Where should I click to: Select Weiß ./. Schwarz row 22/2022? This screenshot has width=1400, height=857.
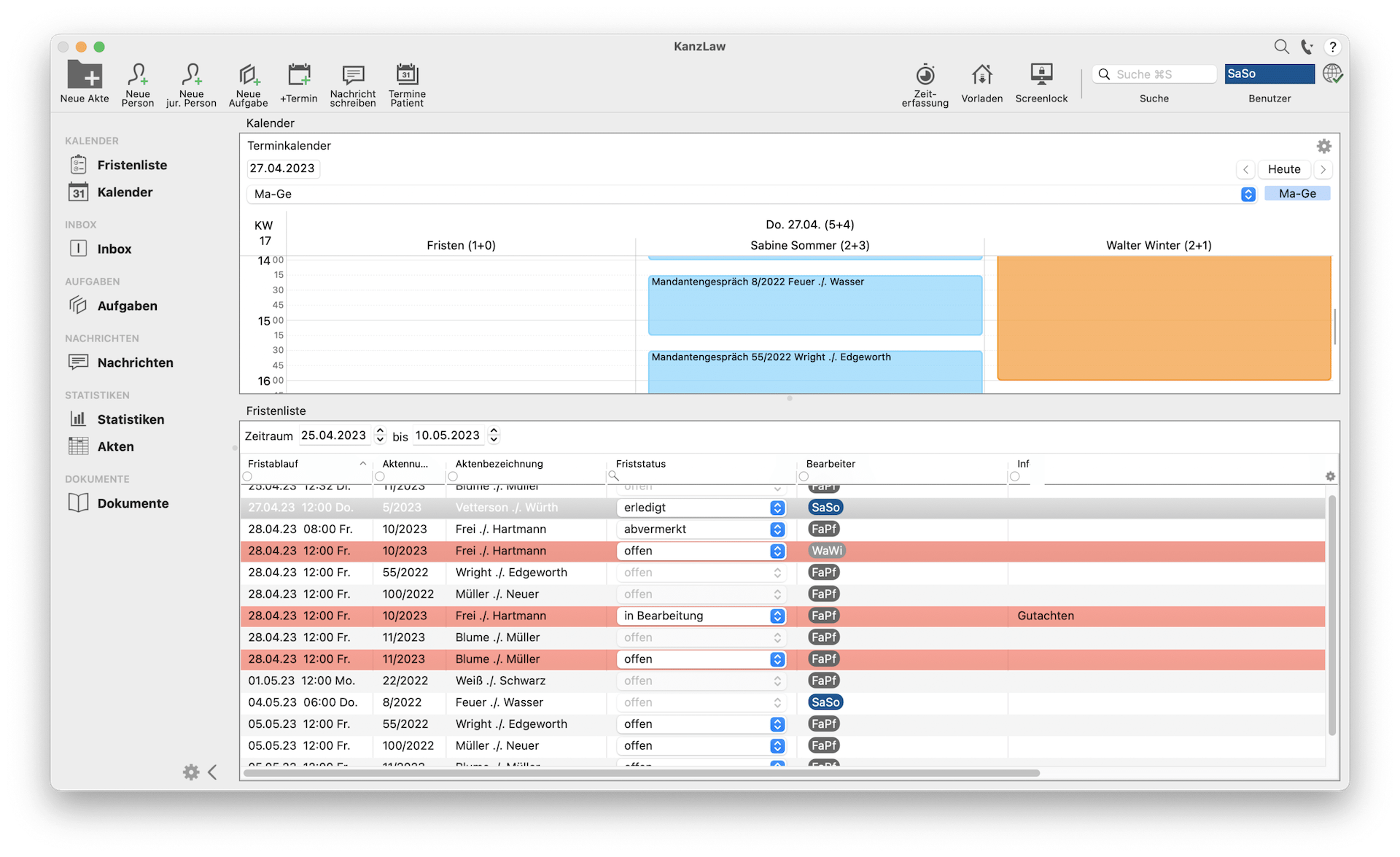782,681
